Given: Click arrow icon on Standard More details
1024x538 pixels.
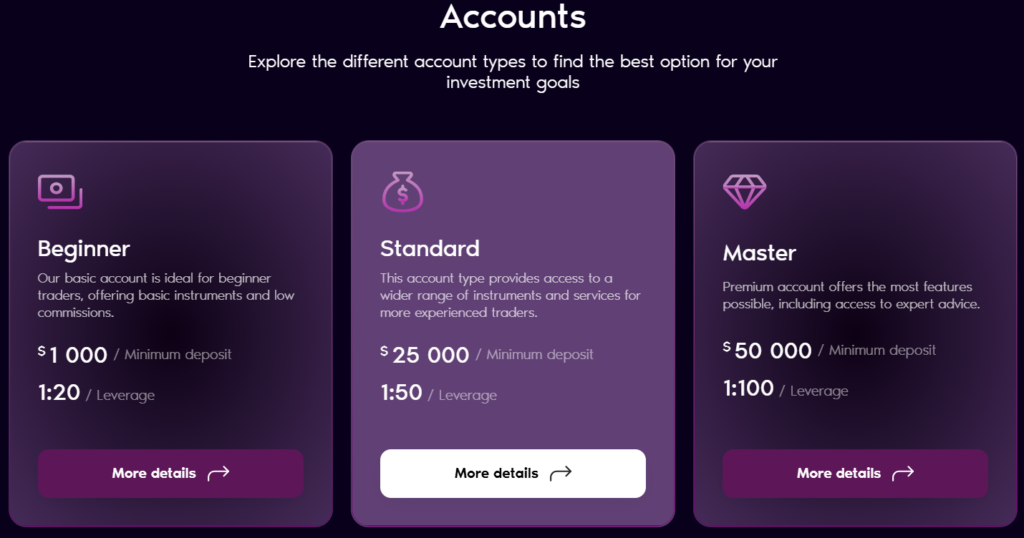Looking at the screenshot, I should (560, 473).
